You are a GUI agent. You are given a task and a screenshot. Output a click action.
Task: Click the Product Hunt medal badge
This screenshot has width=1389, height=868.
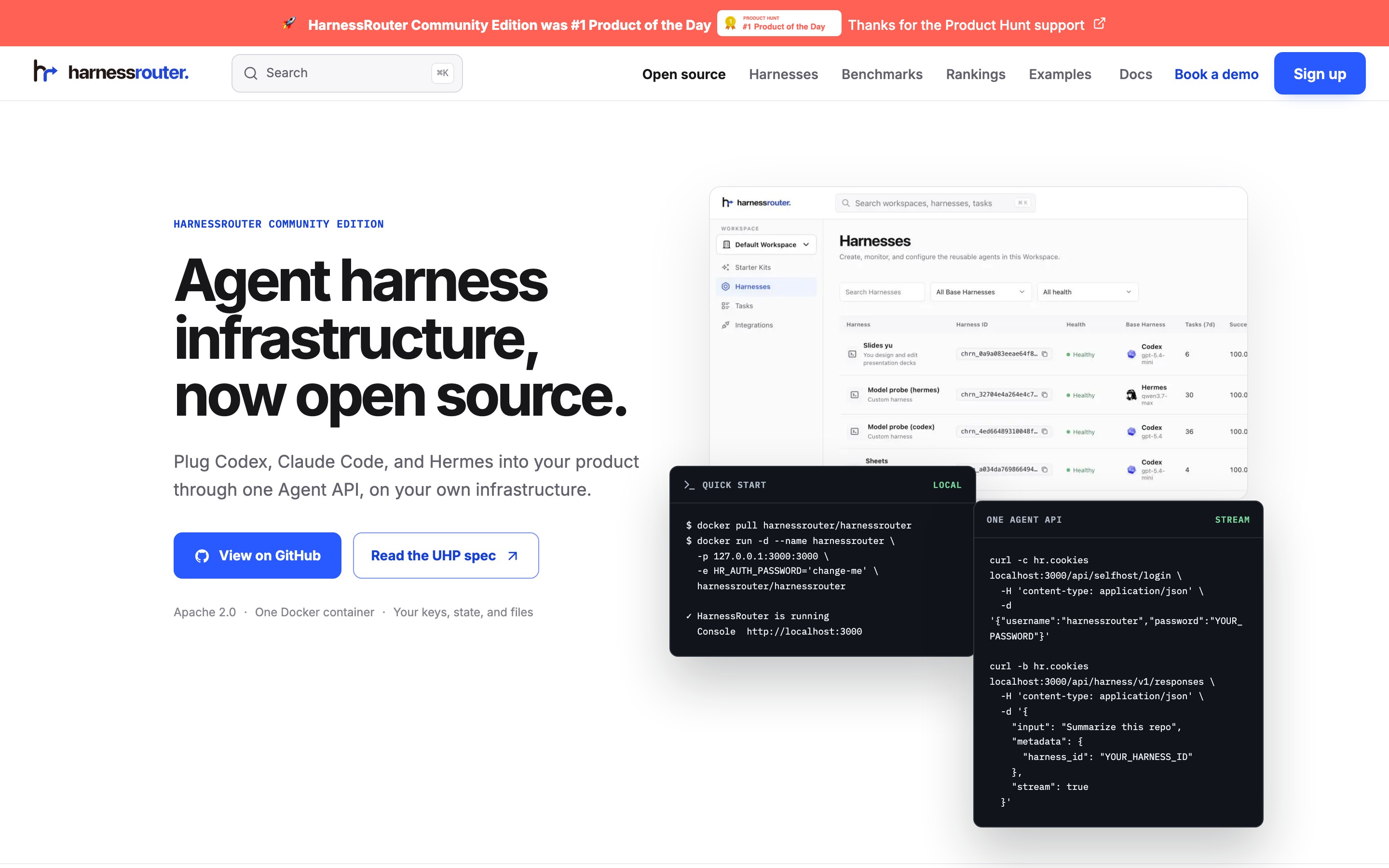click(x=779, y=23)
